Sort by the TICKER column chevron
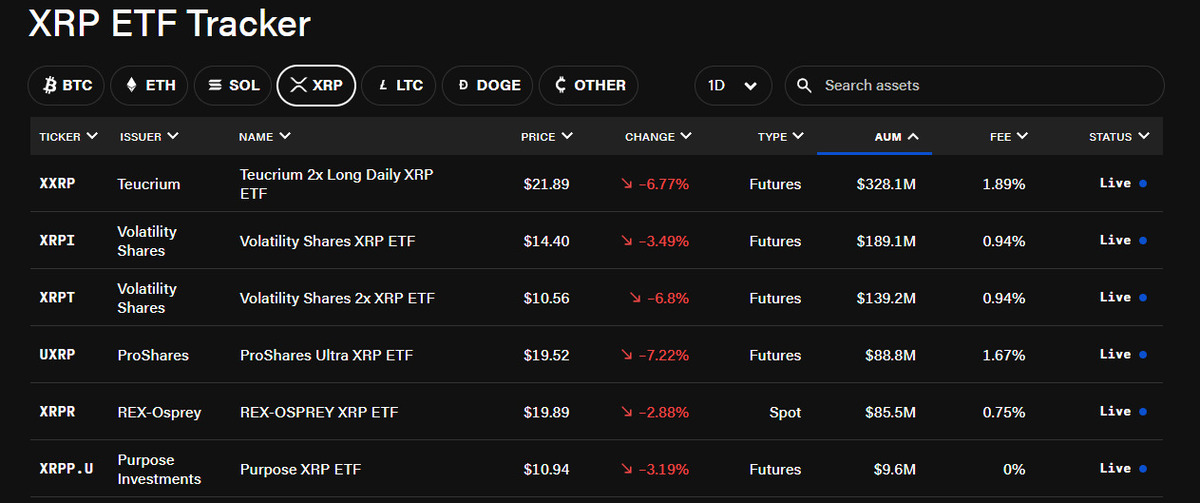Screen dimensions: 1200x503 coord(92,136)
